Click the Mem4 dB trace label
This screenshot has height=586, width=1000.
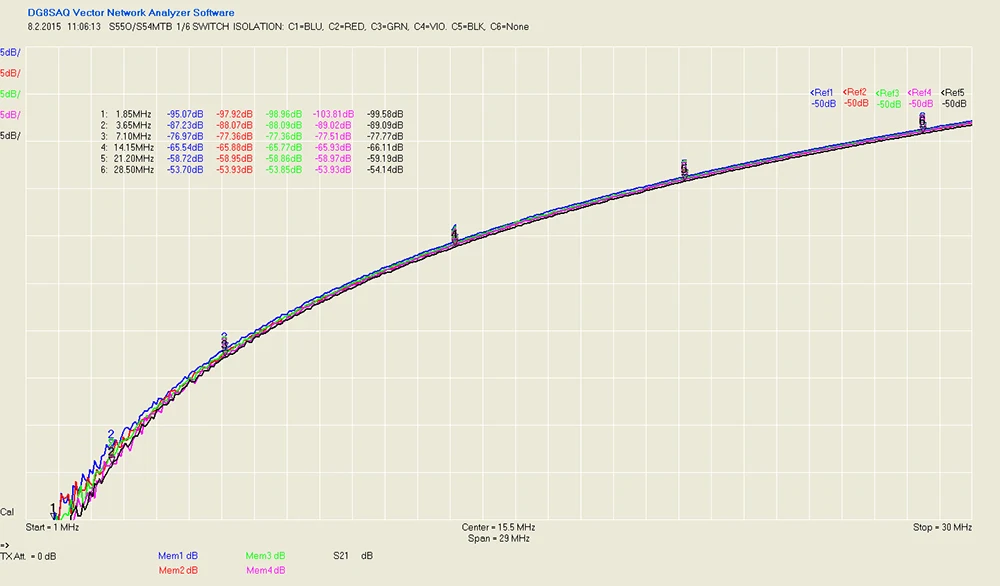[265, 570]
